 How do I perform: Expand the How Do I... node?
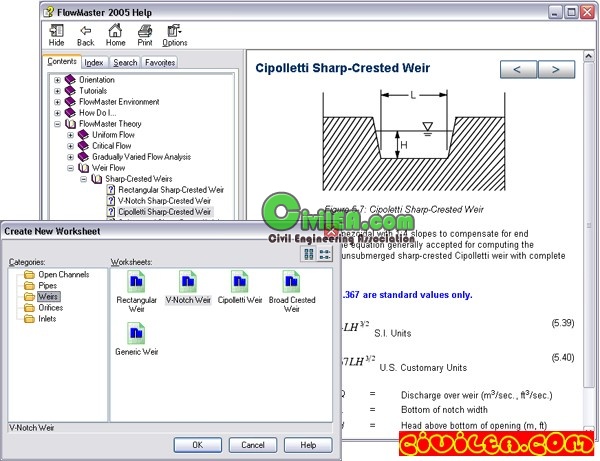(57, 113)
